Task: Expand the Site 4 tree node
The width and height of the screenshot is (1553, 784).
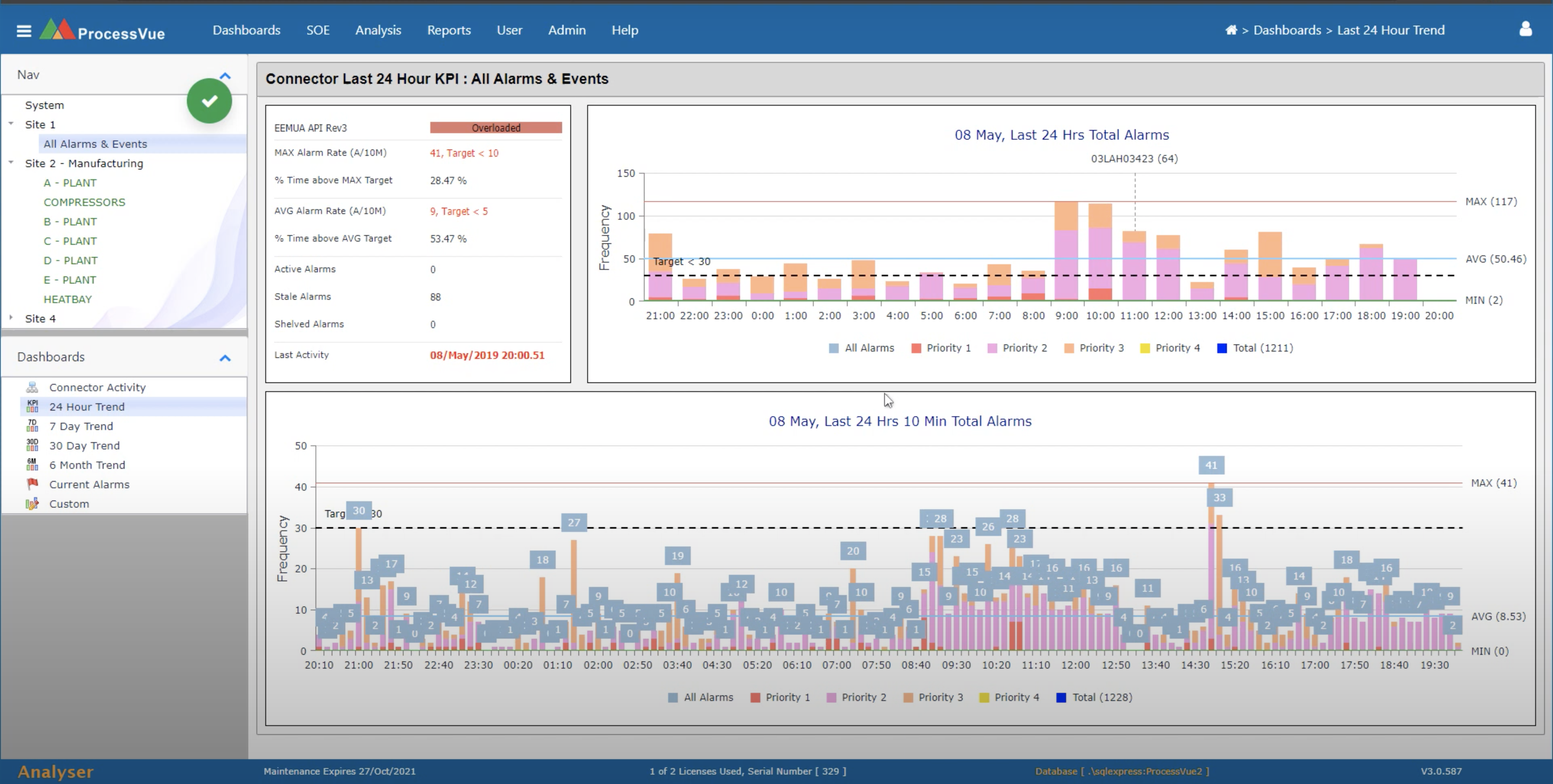Action: pyautogui.click(x=11, y=318)
